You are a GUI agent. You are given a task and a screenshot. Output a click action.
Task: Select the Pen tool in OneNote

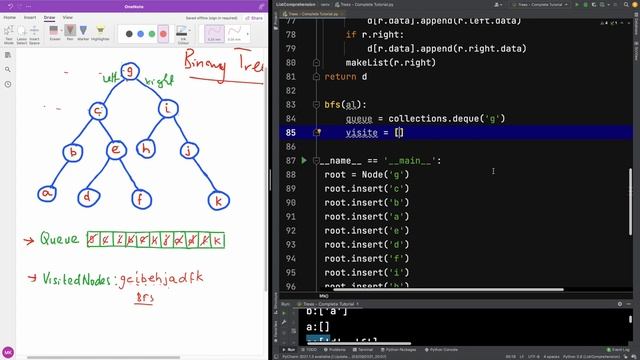click(x=70, y=33)
